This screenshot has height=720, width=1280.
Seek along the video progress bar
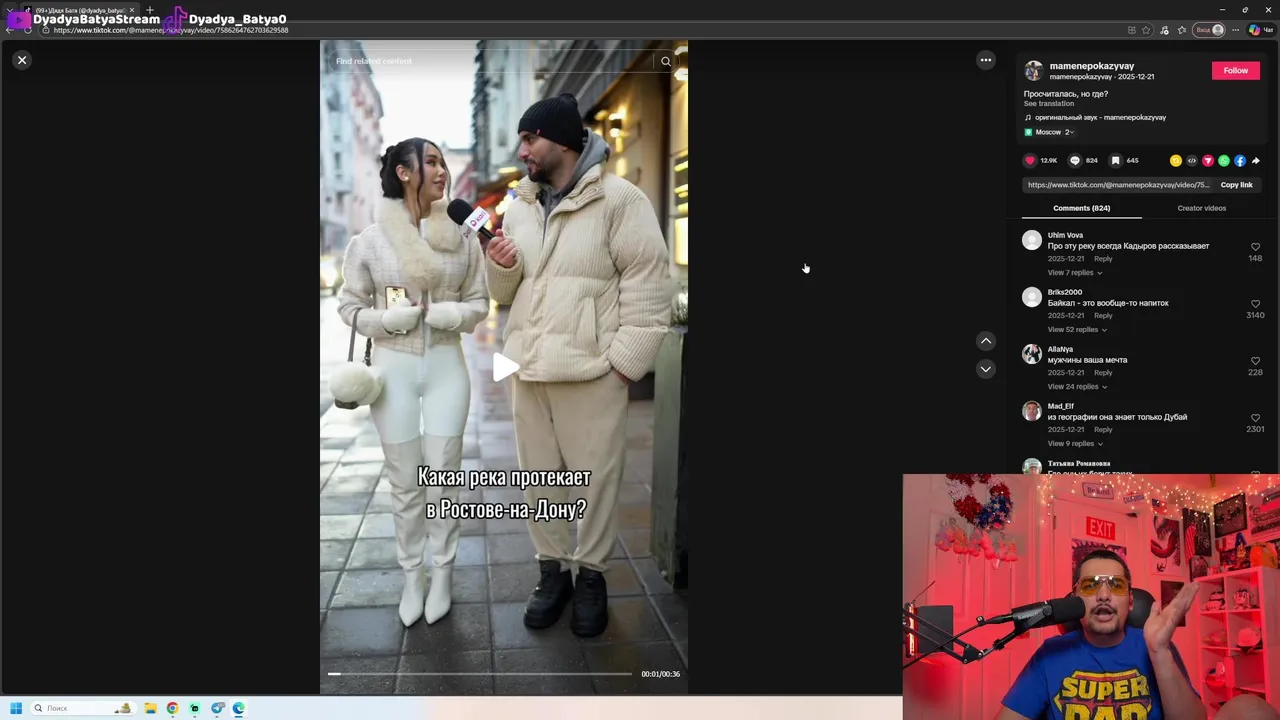pyautogui.click(x=480, y=674)
